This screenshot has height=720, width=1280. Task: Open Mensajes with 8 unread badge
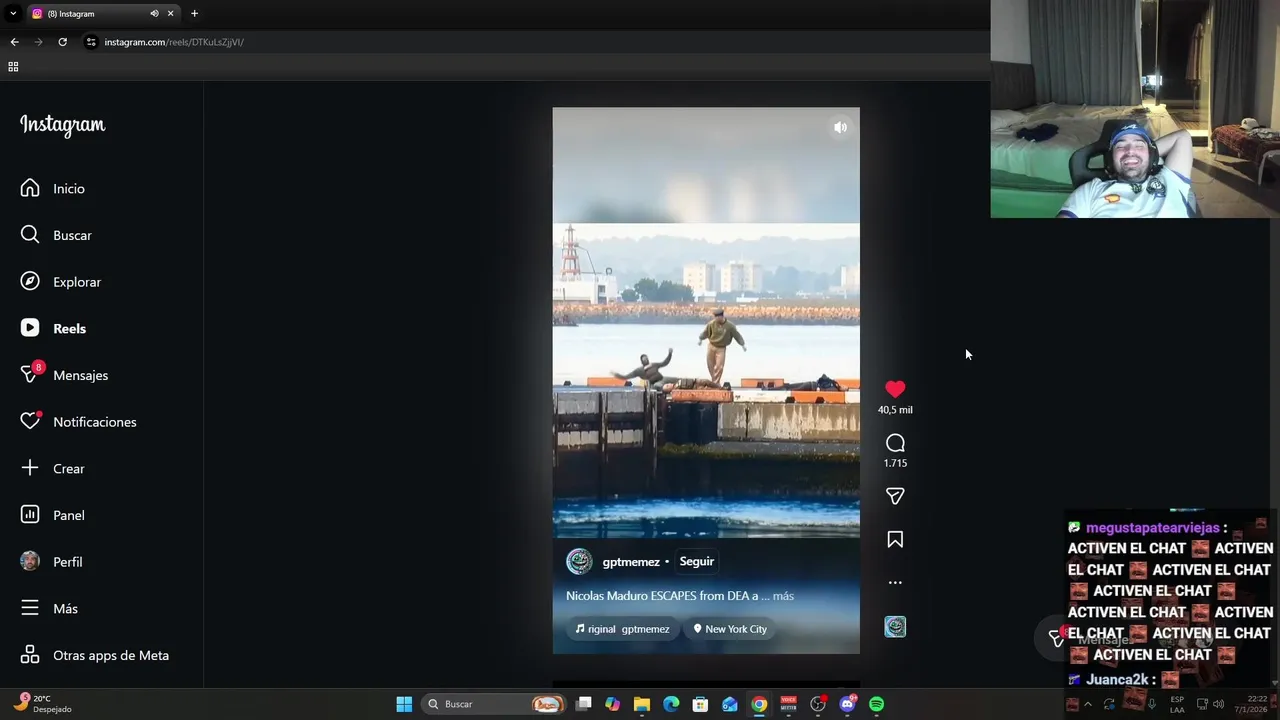pos(65,375)
